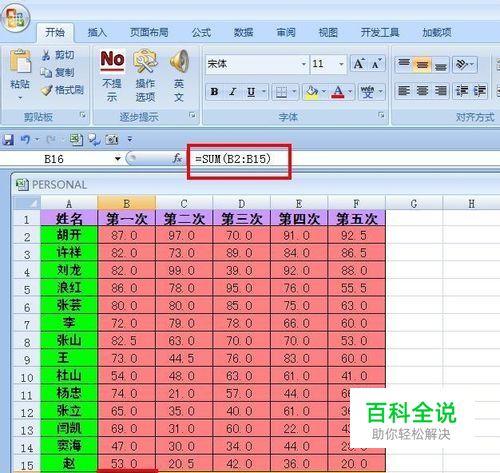Open the Name Box dropdown arrow
This screenshot has height=473, width=500.
(x=117, y=159)
